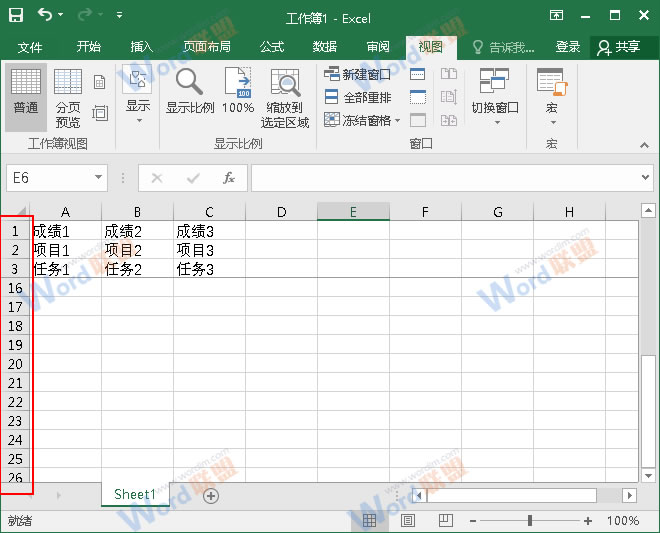Select the Sheet1 tab
The width and height of the screenshot is (660, 533).
[x=135, y=494]
